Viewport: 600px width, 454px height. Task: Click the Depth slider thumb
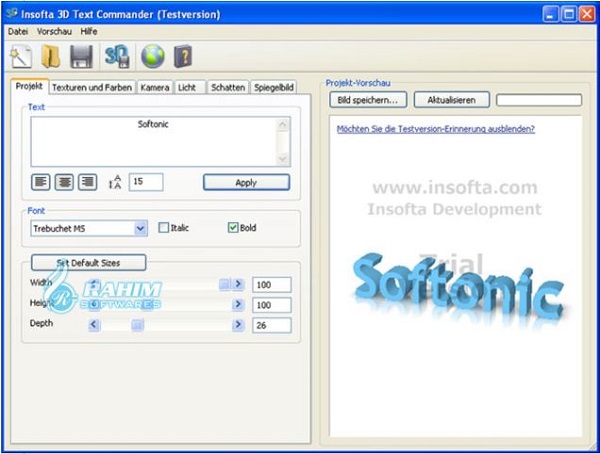(x=137, y=325)
